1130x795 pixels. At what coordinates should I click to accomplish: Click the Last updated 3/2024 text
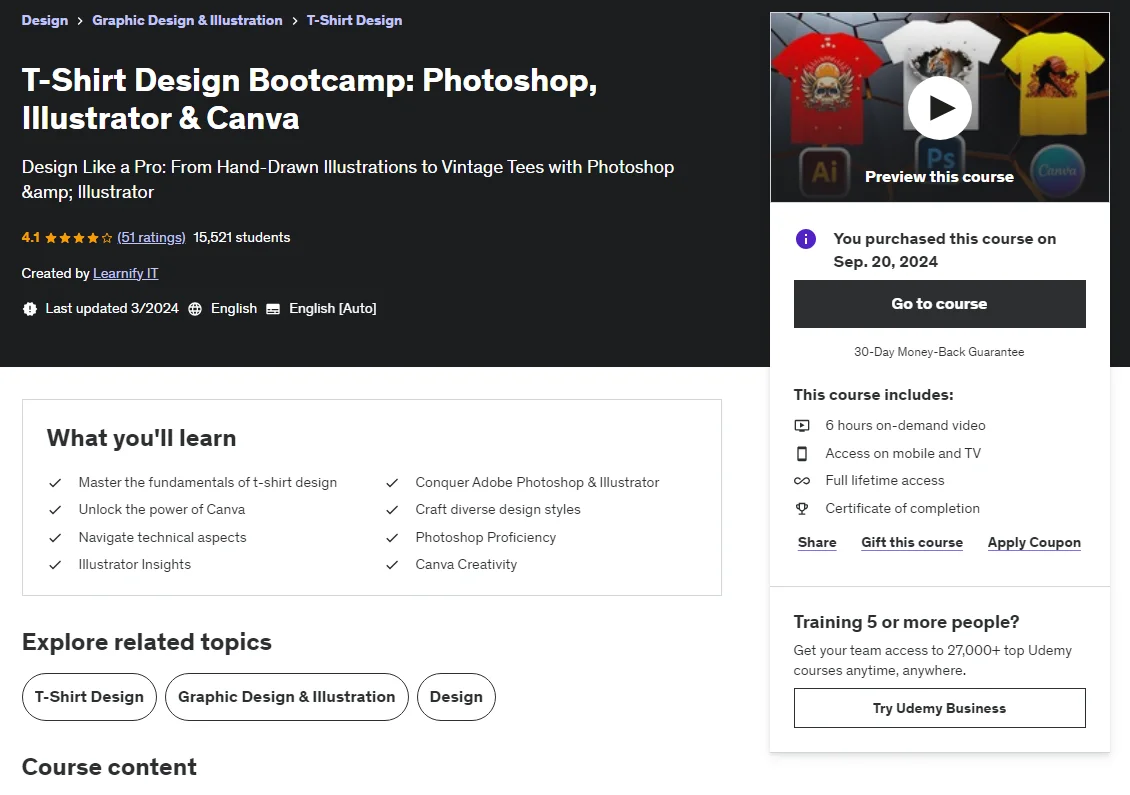tap(112, 308)
